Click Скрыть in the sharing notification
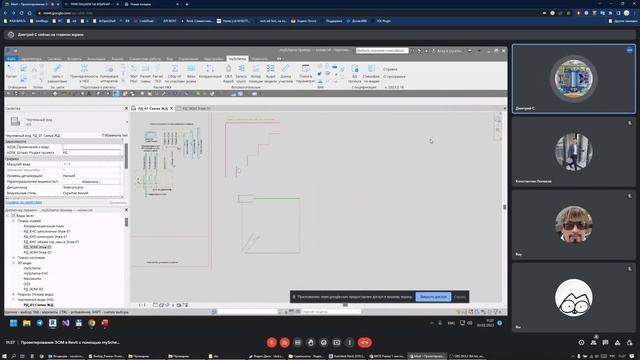This screenshot has height=360, width=640. pyautogui.click(x=460, y=297)
